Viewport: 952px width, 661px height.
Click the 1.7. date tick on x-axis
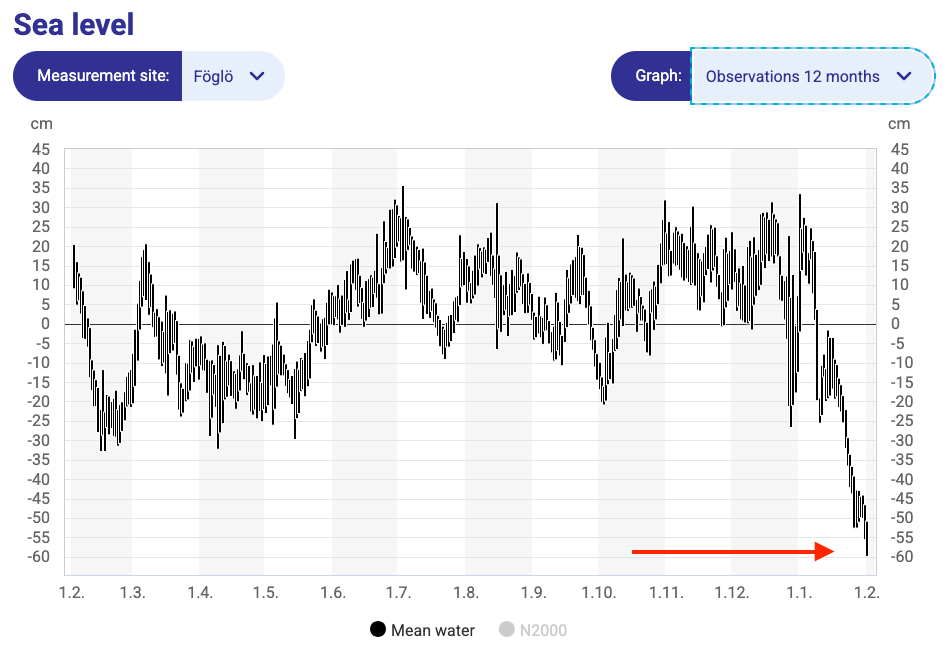398,593
